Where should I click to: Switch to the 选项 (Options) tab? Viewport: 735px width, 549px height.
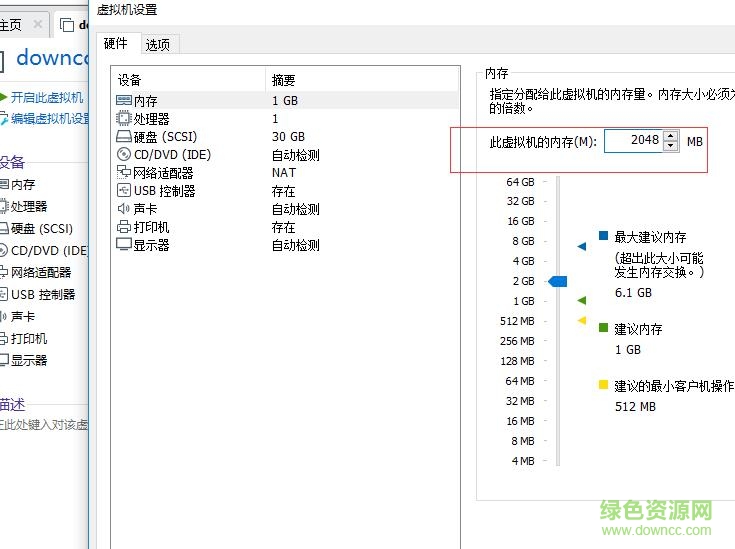(x=157, y=44)
